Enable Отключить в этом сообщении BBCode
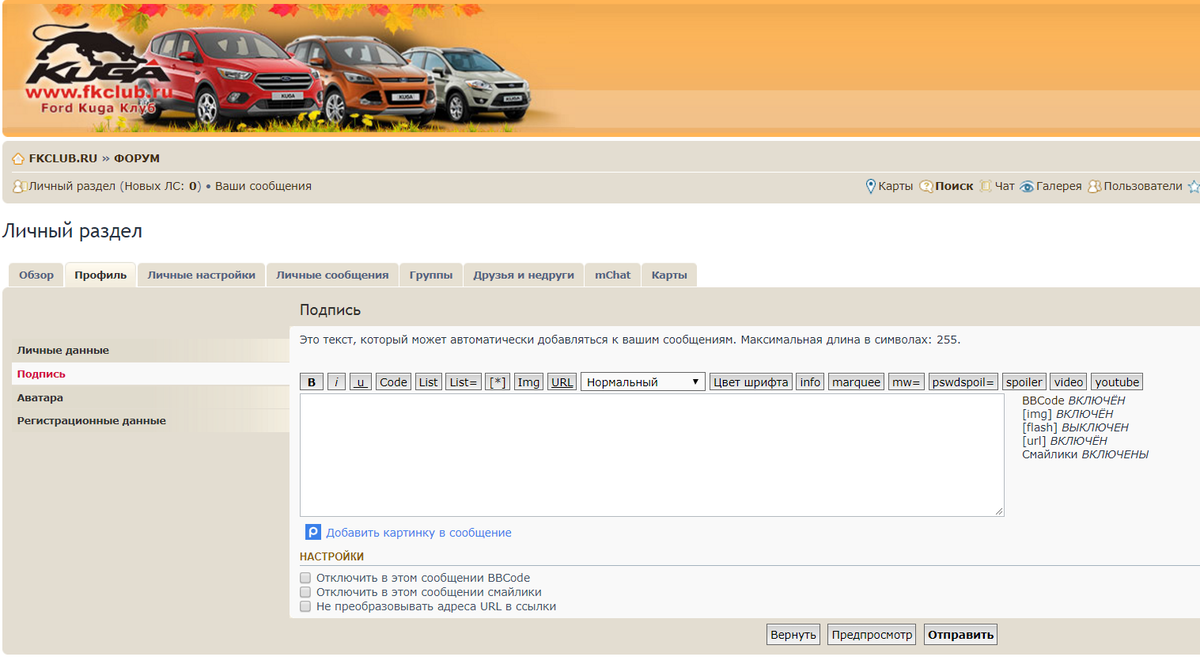 point(306,578)
